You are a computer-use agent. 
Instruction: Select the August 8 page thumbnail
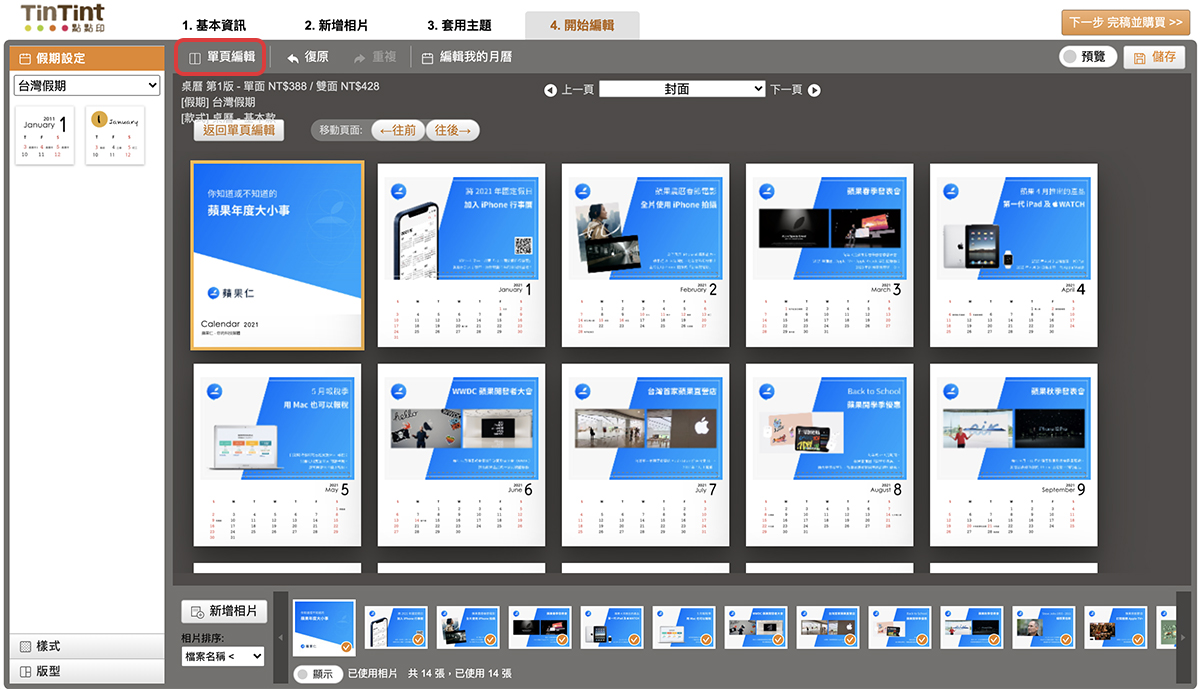(x=830, y=455)
